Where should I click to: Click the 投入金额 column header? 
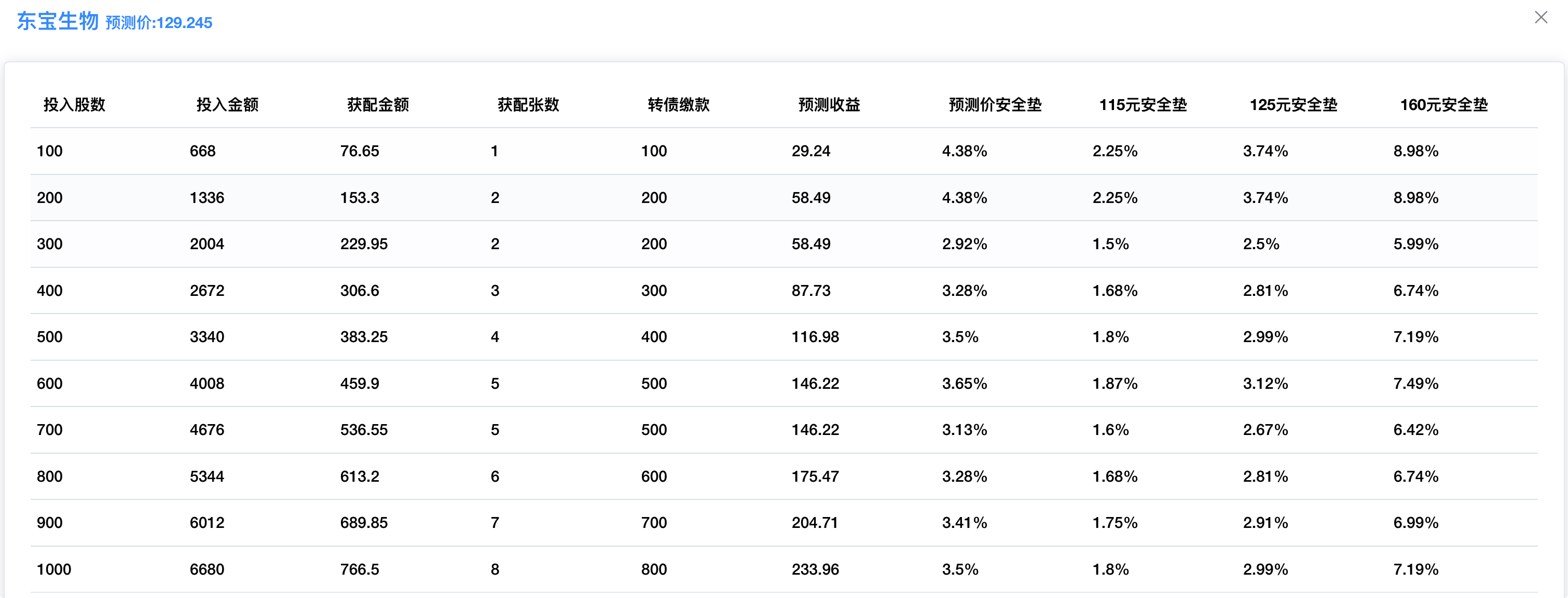click(227, 105)
